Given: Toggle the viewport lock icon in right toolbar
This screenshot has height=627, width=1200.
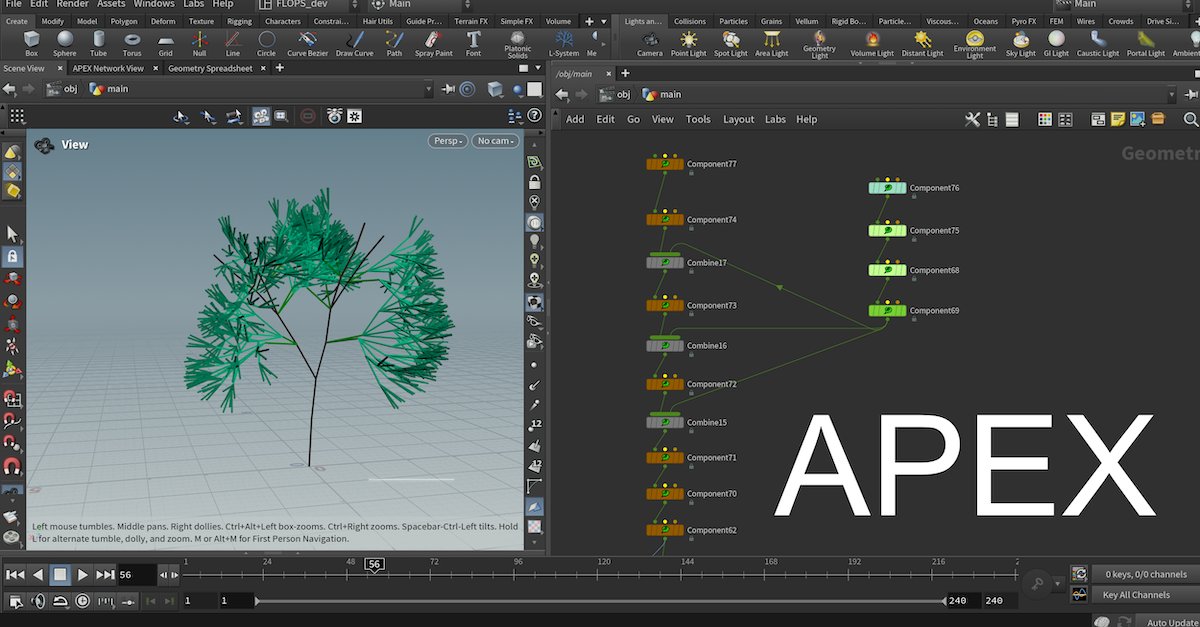Looking at the screenshot, I should 535,183.
